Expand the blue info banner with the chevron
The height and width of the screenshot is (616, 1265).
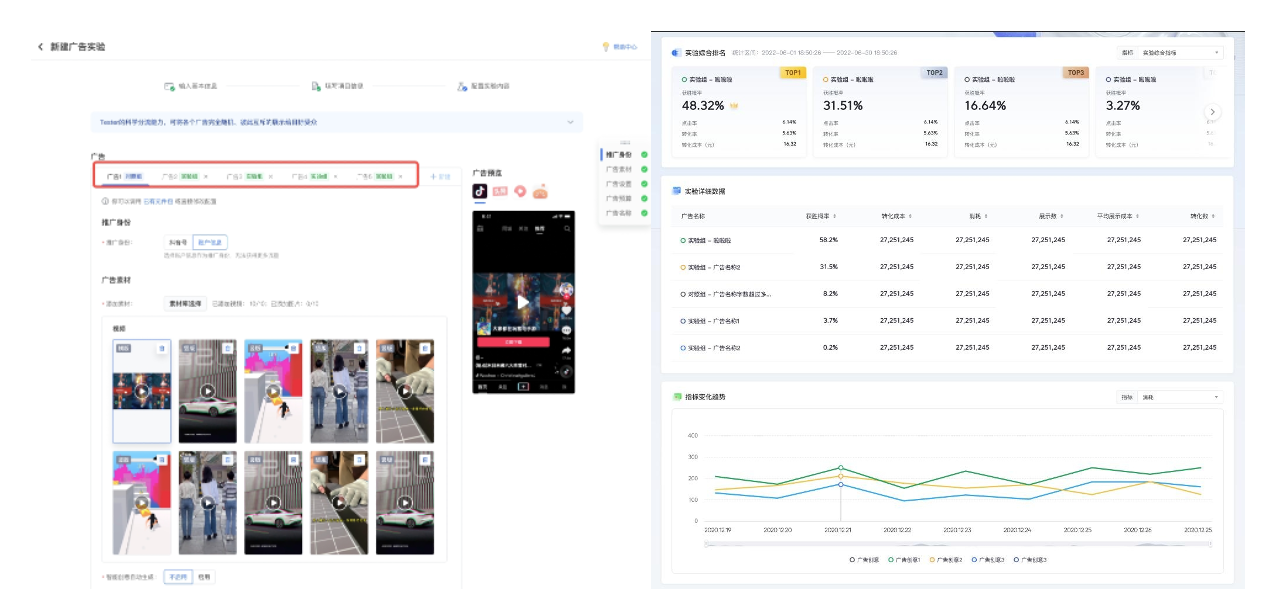571,122
